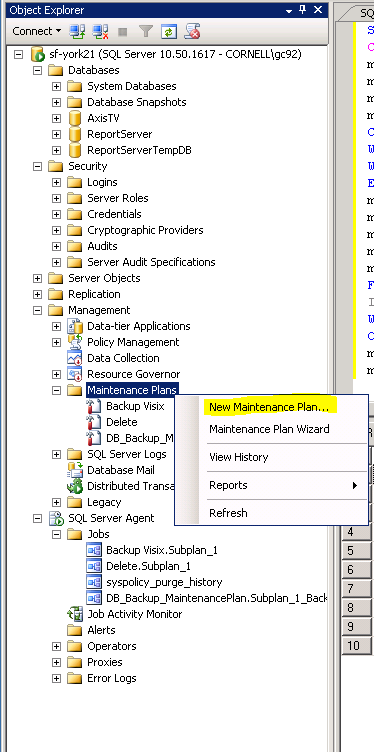Collapse the Jobs folder
Viewport: 374px width, 752px height.
tap(57, 534)
